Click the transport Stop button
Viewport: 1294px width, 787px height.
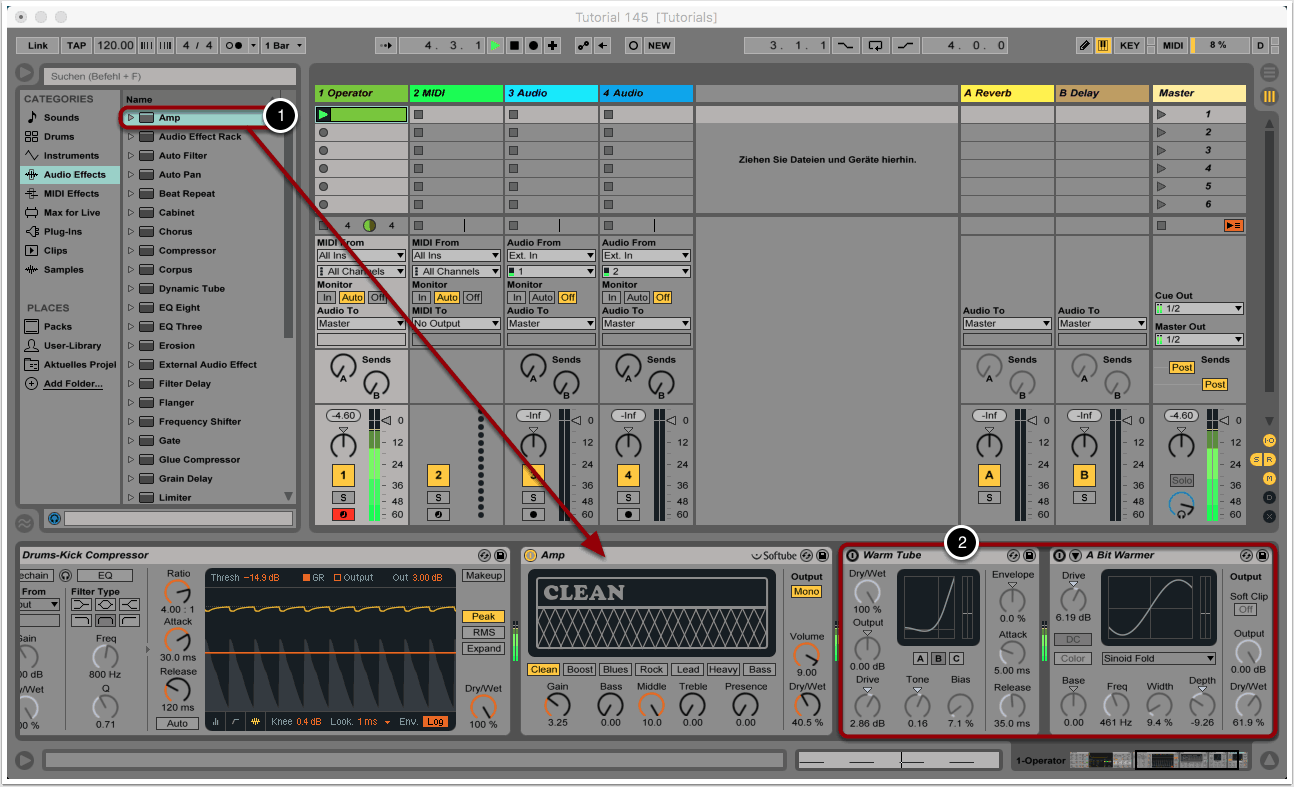point(514,46)
